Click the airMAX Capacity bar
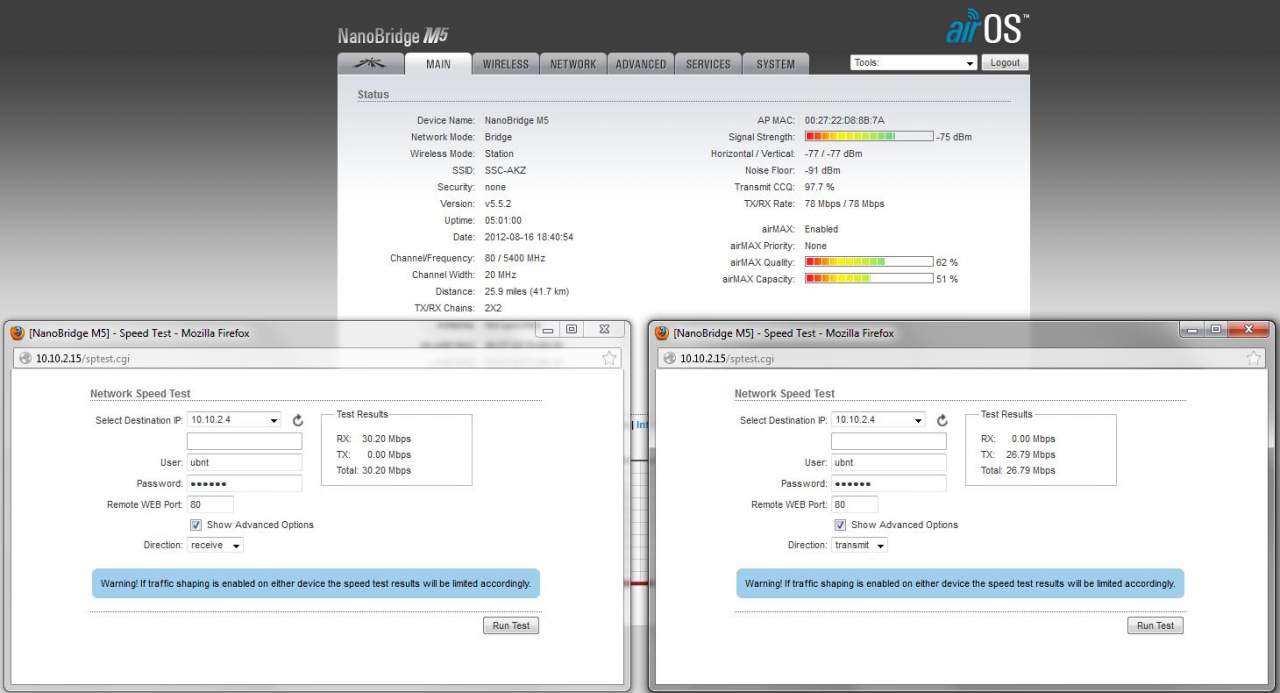This screenshot has width=1280, height=693. pos(869,279)
